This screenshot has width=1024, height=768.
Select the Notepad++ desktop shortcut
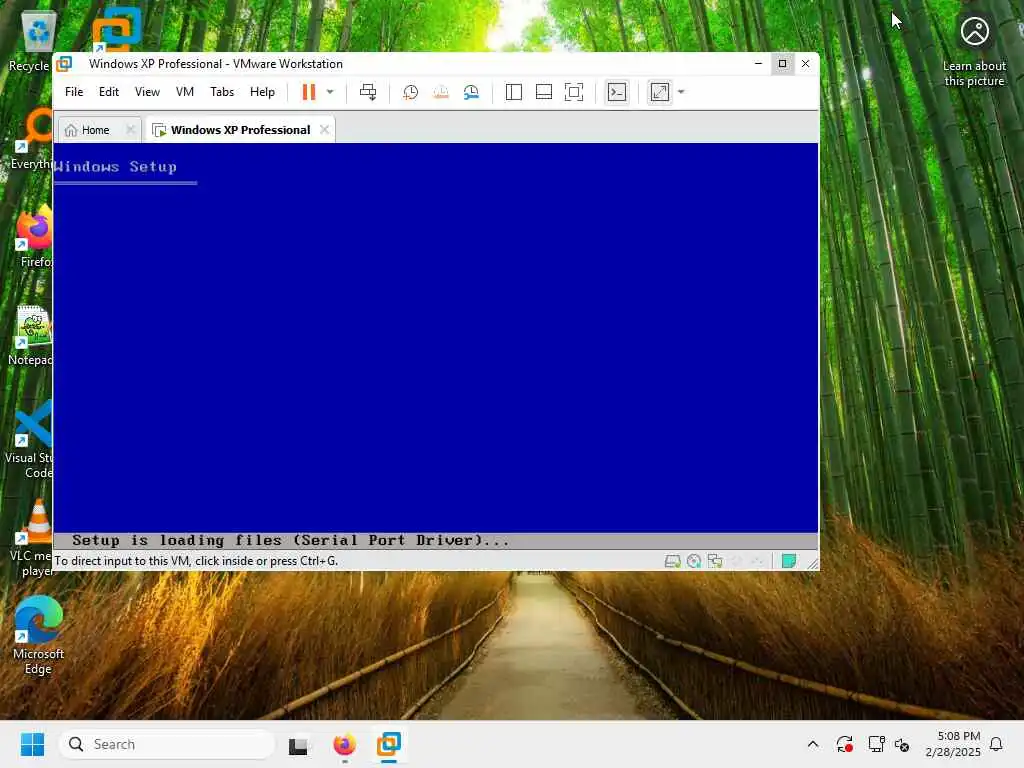31,335
